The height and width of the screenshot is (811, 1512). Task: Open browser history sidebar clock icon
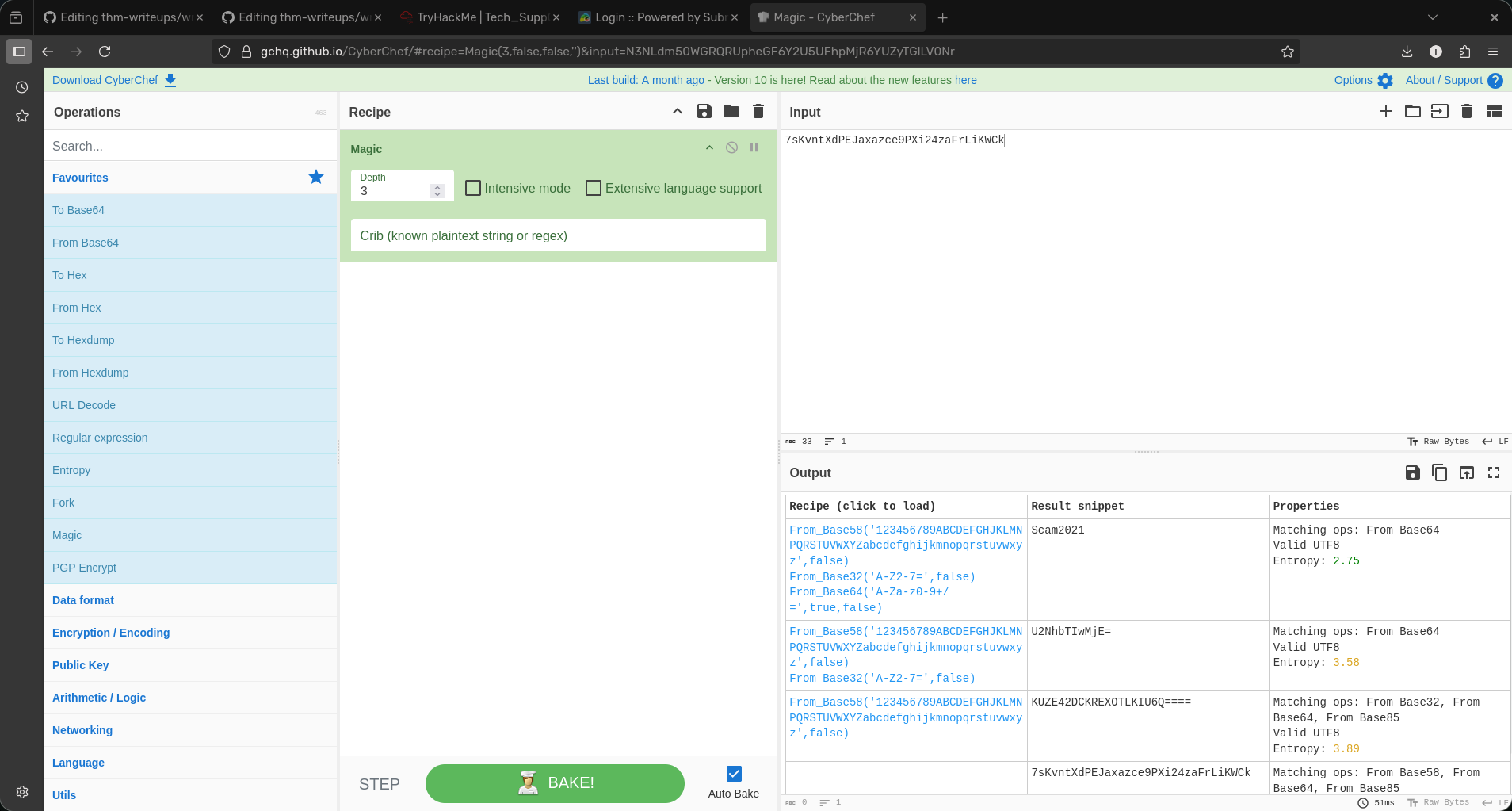(x=22, y=87)
